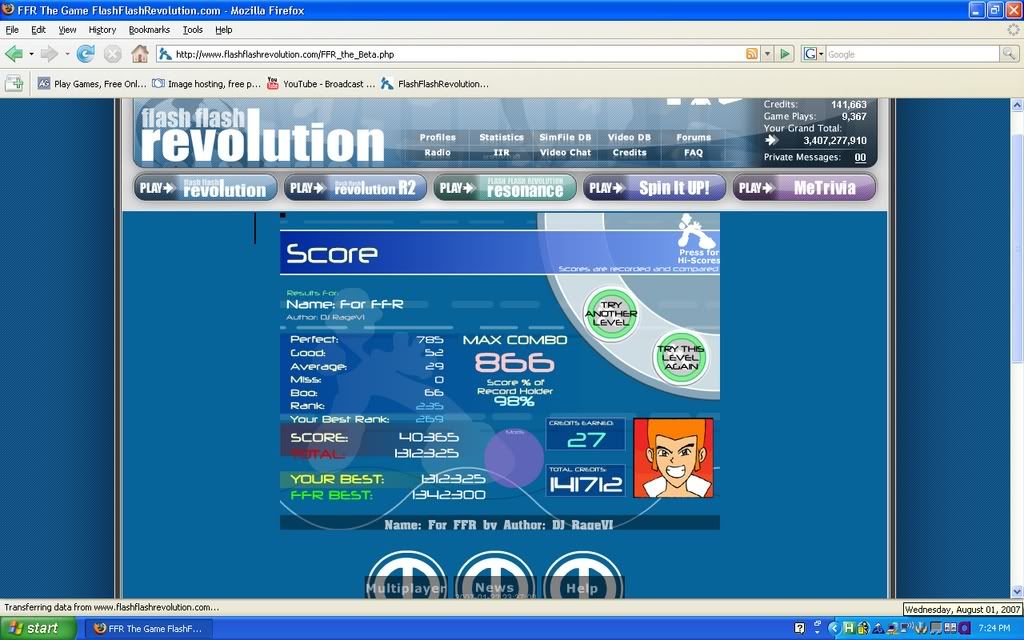Click the Try This Level Again button

click(680, 358)
